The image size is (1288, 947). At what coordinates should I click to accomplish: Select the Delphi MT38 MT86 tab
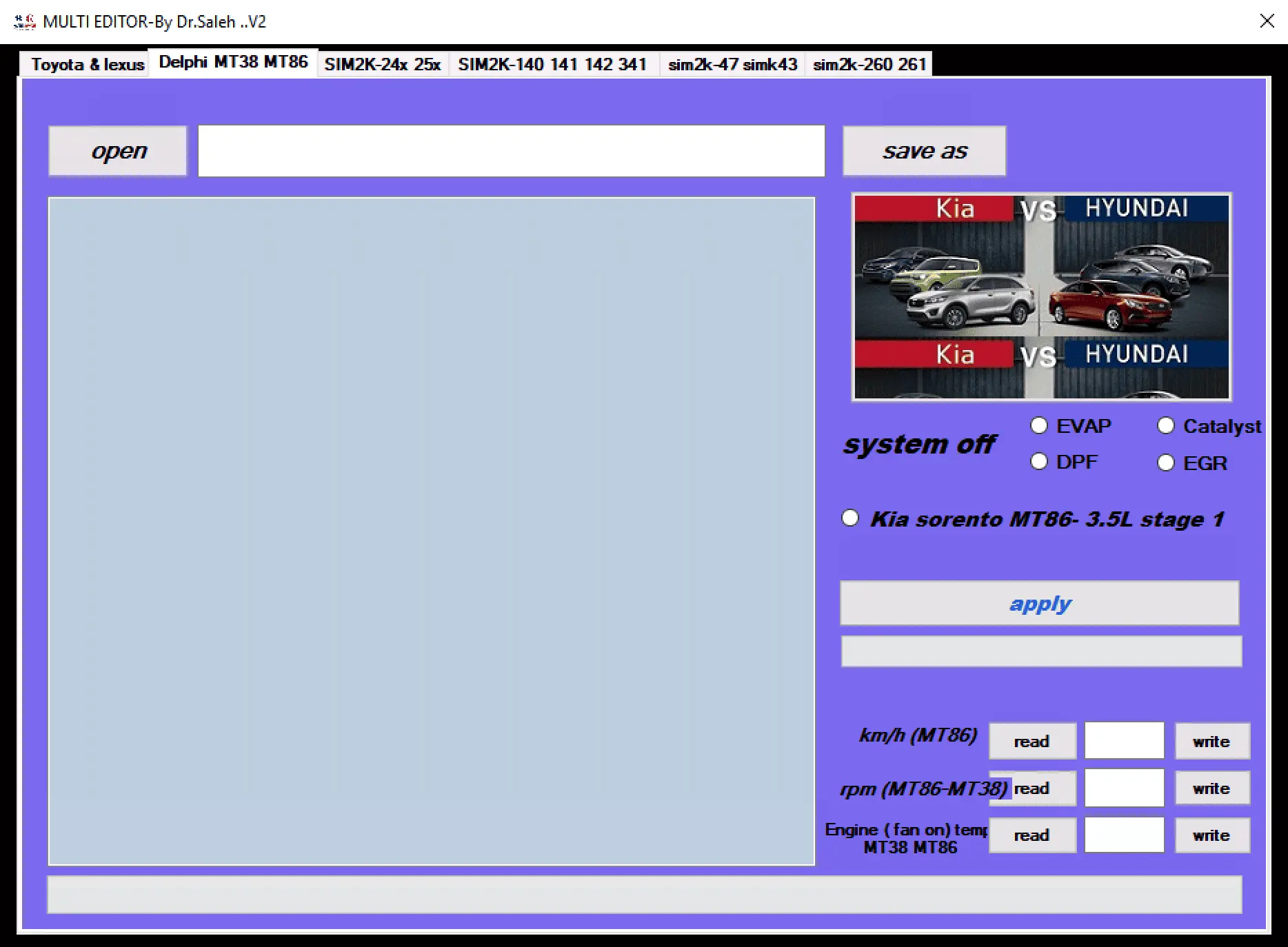point(233,62)
